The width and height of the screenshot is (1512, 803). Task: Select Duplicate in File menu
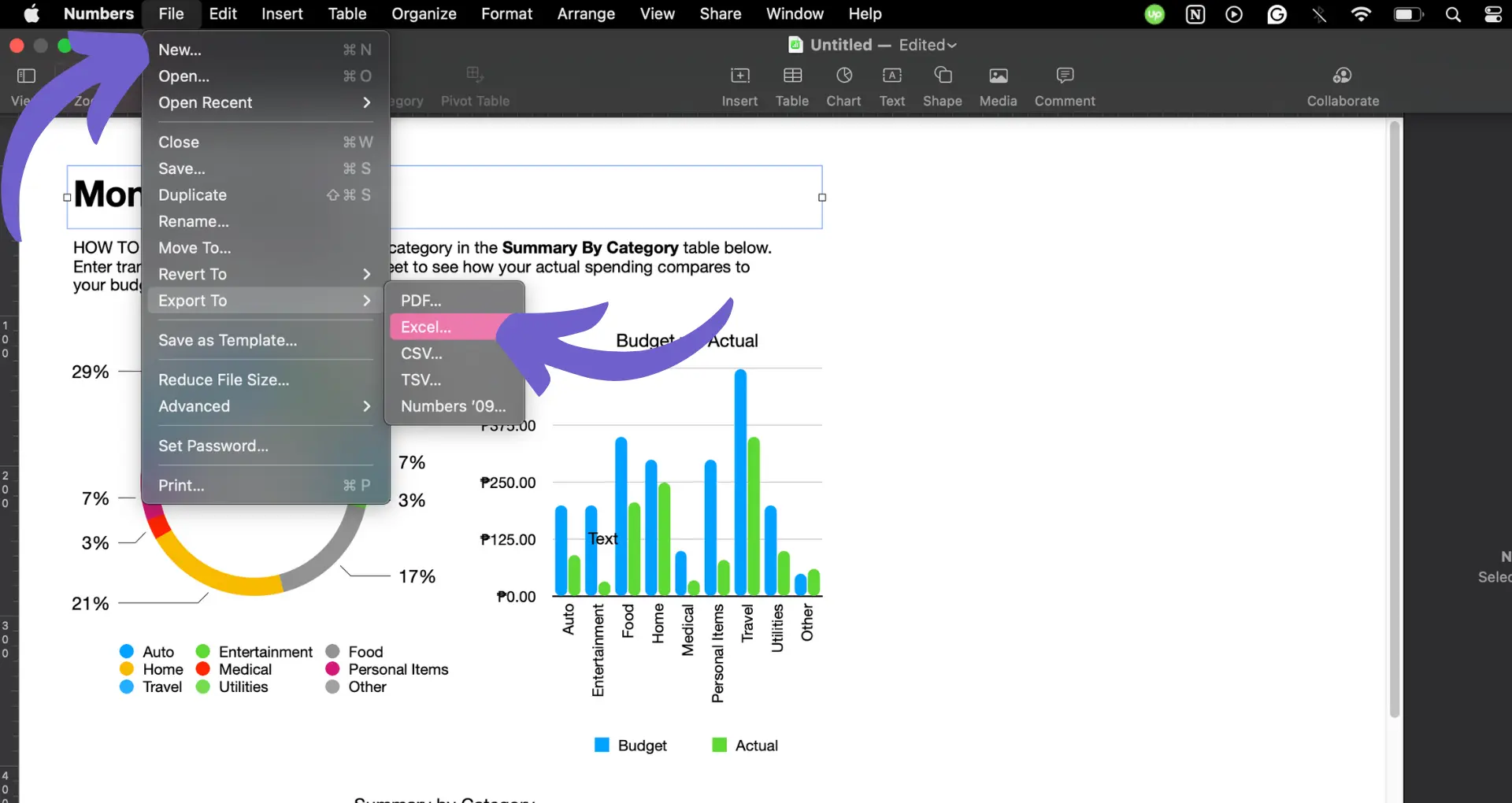[x=265, y=195]
